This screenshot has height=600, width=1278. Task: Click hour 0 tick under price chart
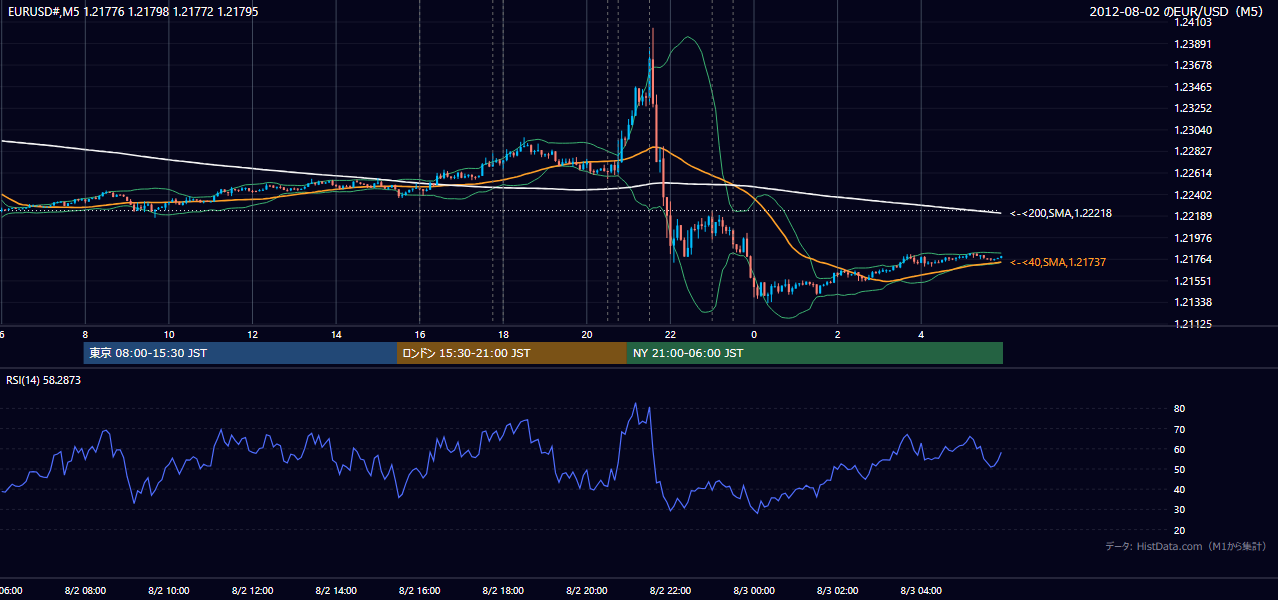click(754, 335)
